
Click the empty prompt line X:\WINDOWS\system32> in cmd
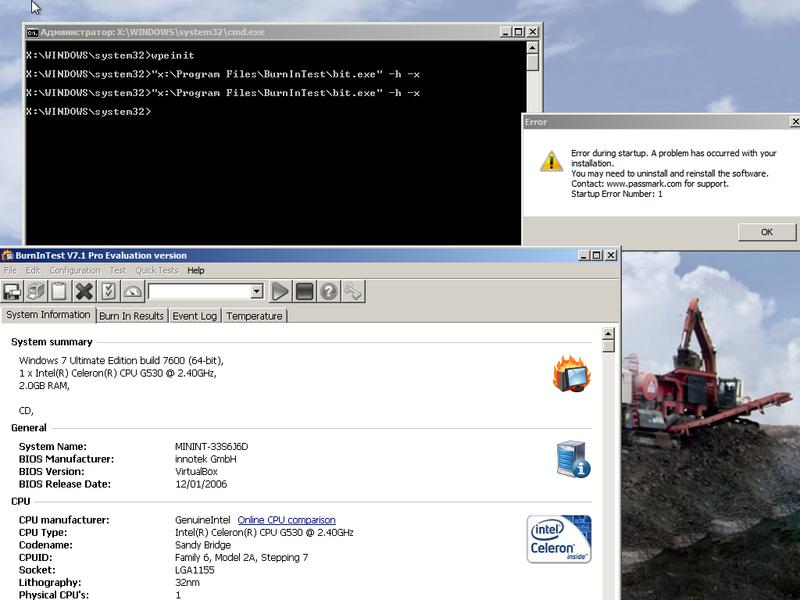pyautogui.click(x=89, y=112)
